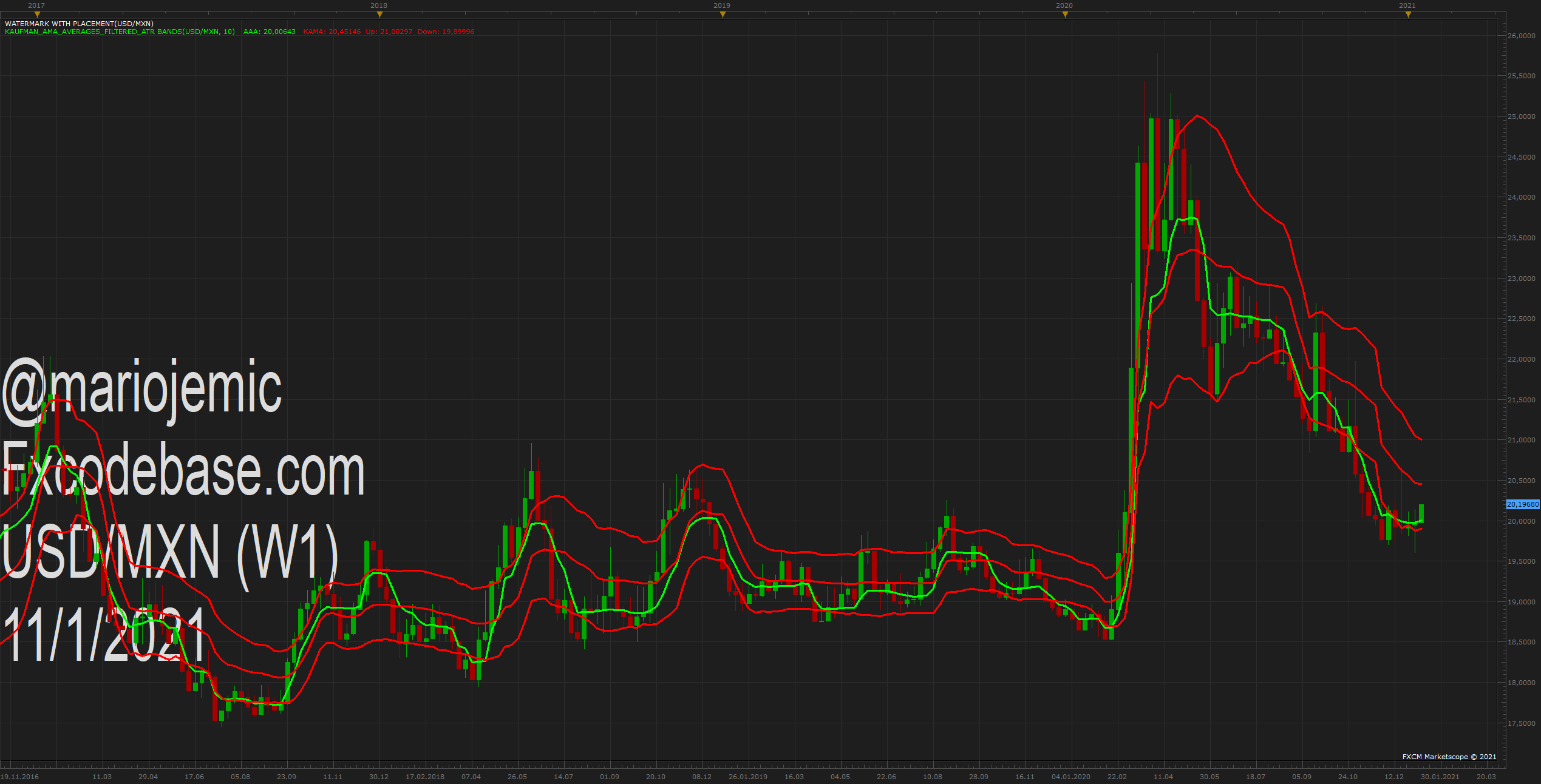
Task: Click the 05.08 date axis label
Action: (x=240, y=777)
